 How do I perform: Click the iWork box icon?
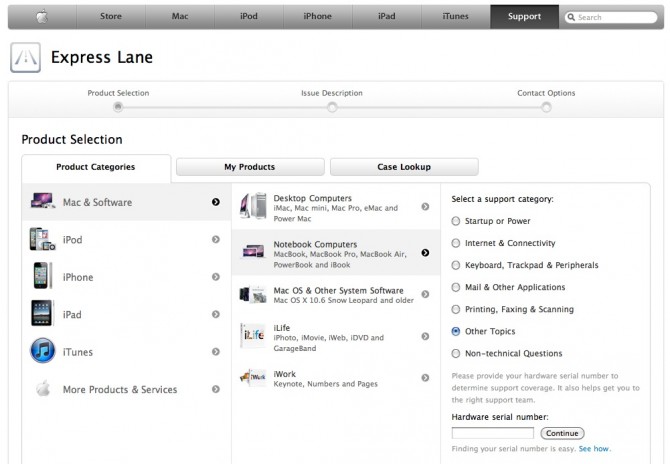(x=253, y=377)
